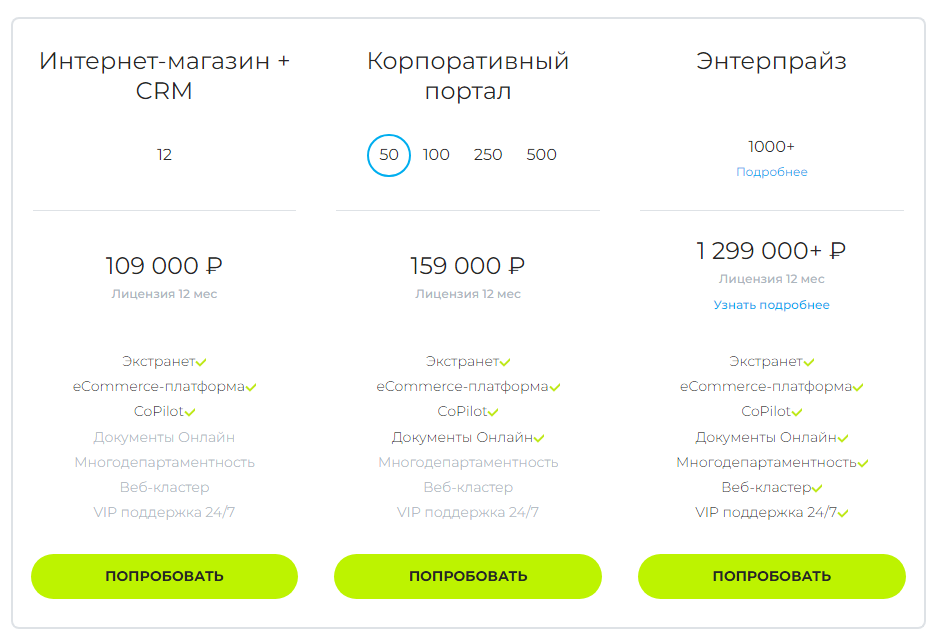Click checkmark next to Экстранет in Энтерпрайз plan
The height and width of the screenshot is (644, 940).
coord(808,363)
